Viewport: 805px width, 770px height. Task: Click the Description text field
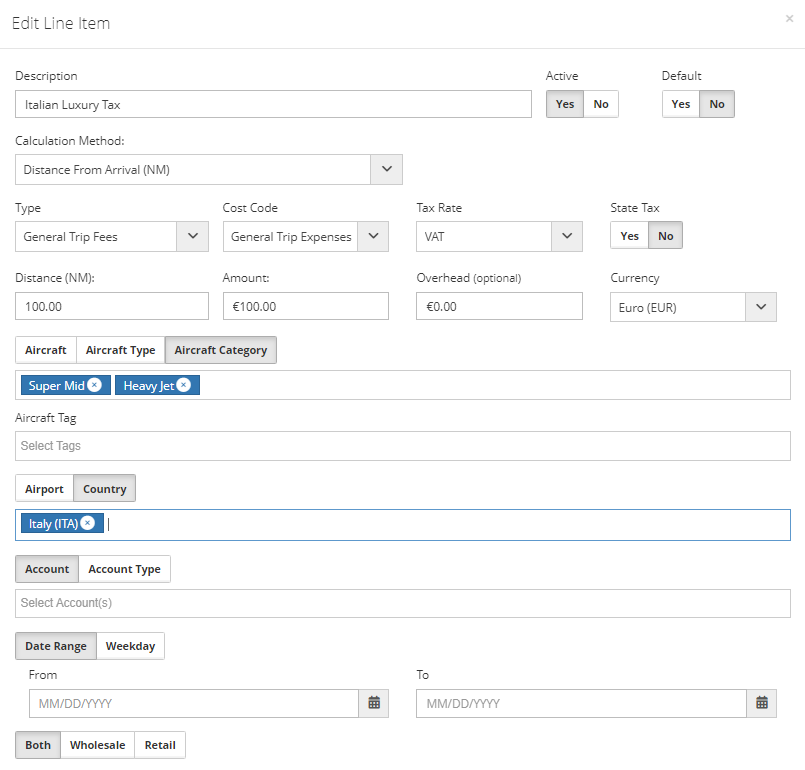coord(273,104)
